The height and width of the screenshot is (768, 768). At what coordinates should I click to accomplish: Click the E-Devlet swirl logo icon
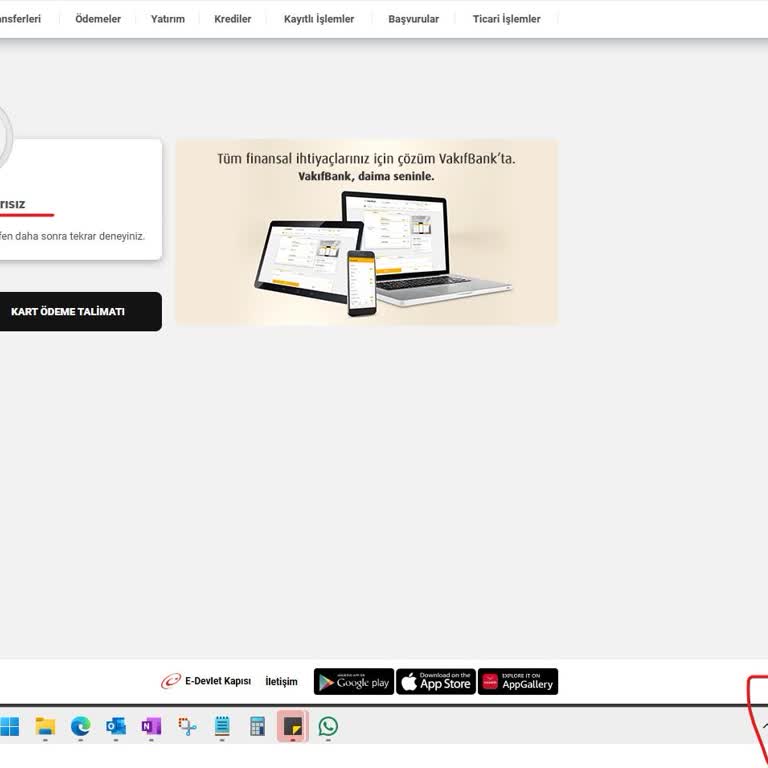171,681
